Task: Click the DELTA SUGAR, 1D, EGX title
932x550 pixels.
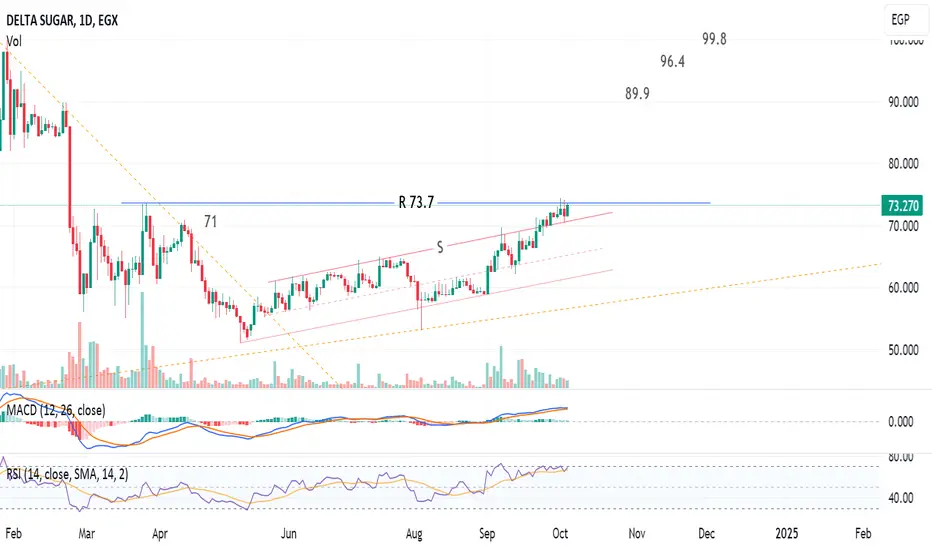Action: pyautogui.click(x=62, y=20)
